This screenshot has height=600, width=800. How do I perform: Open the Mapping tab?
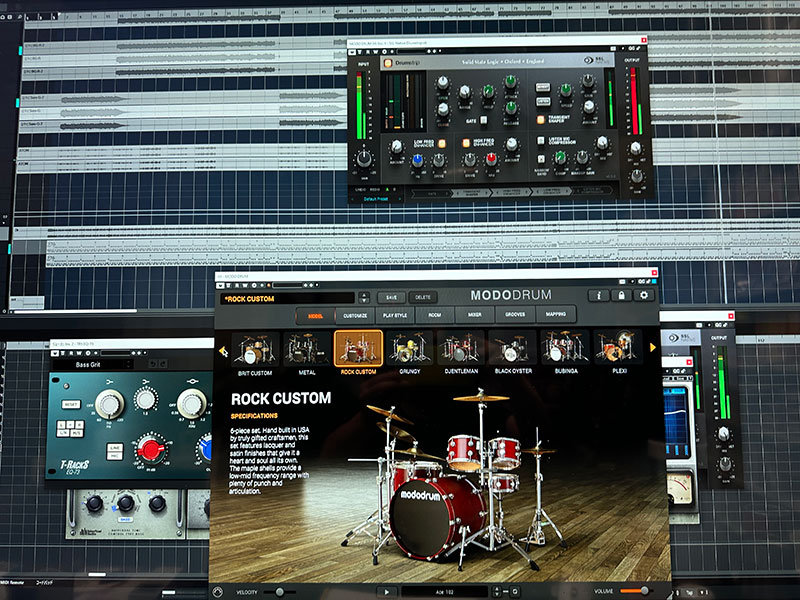tap(556, 314)
